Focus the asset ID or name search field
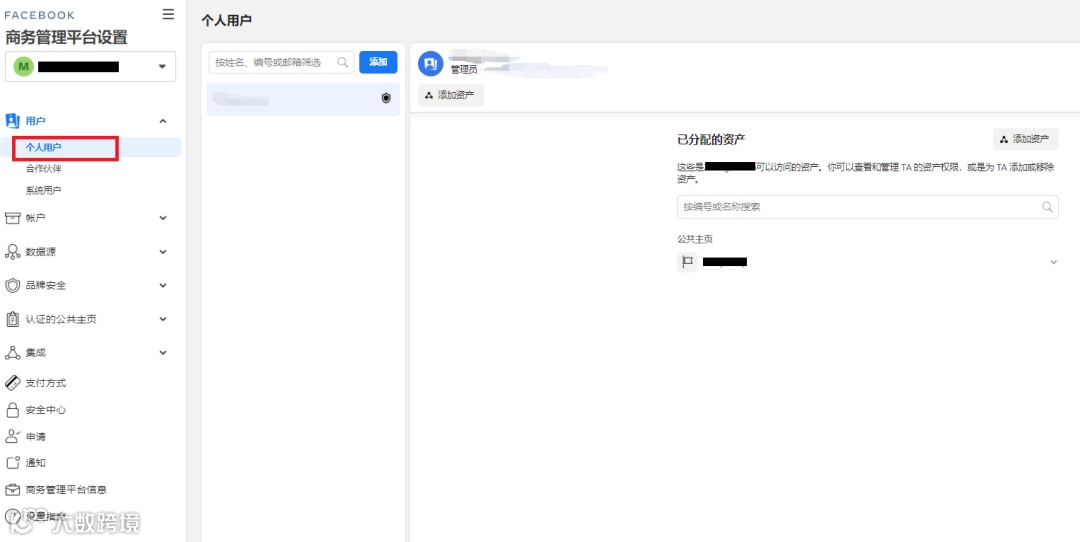1080x542 pixels. (x=868, y=207)
